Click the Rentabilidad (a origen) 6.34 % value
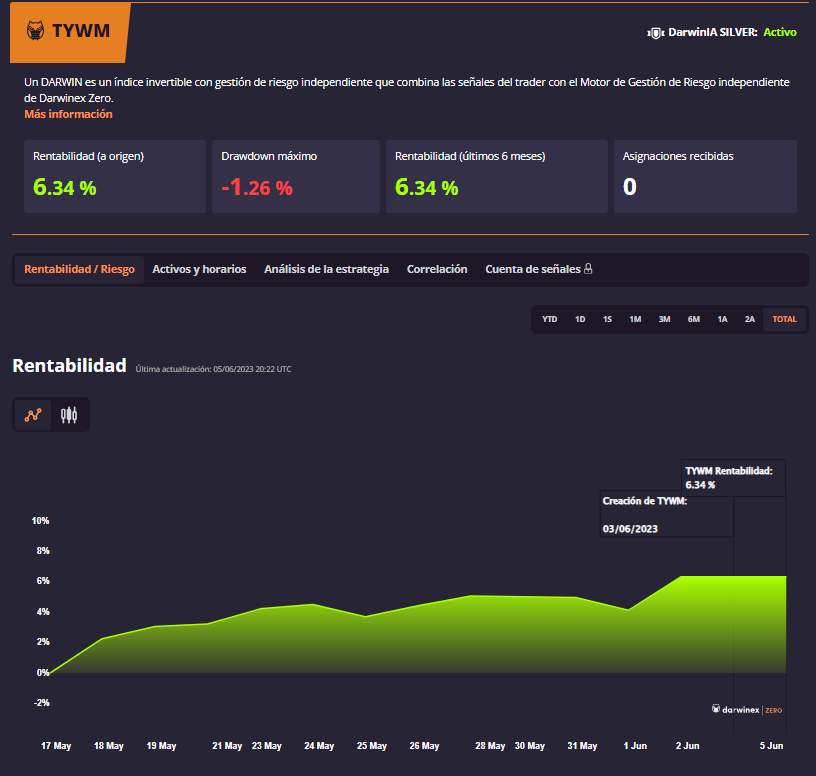Image resolution: width=816 pixels, height=776 pixels. click(x=65, y=187)
